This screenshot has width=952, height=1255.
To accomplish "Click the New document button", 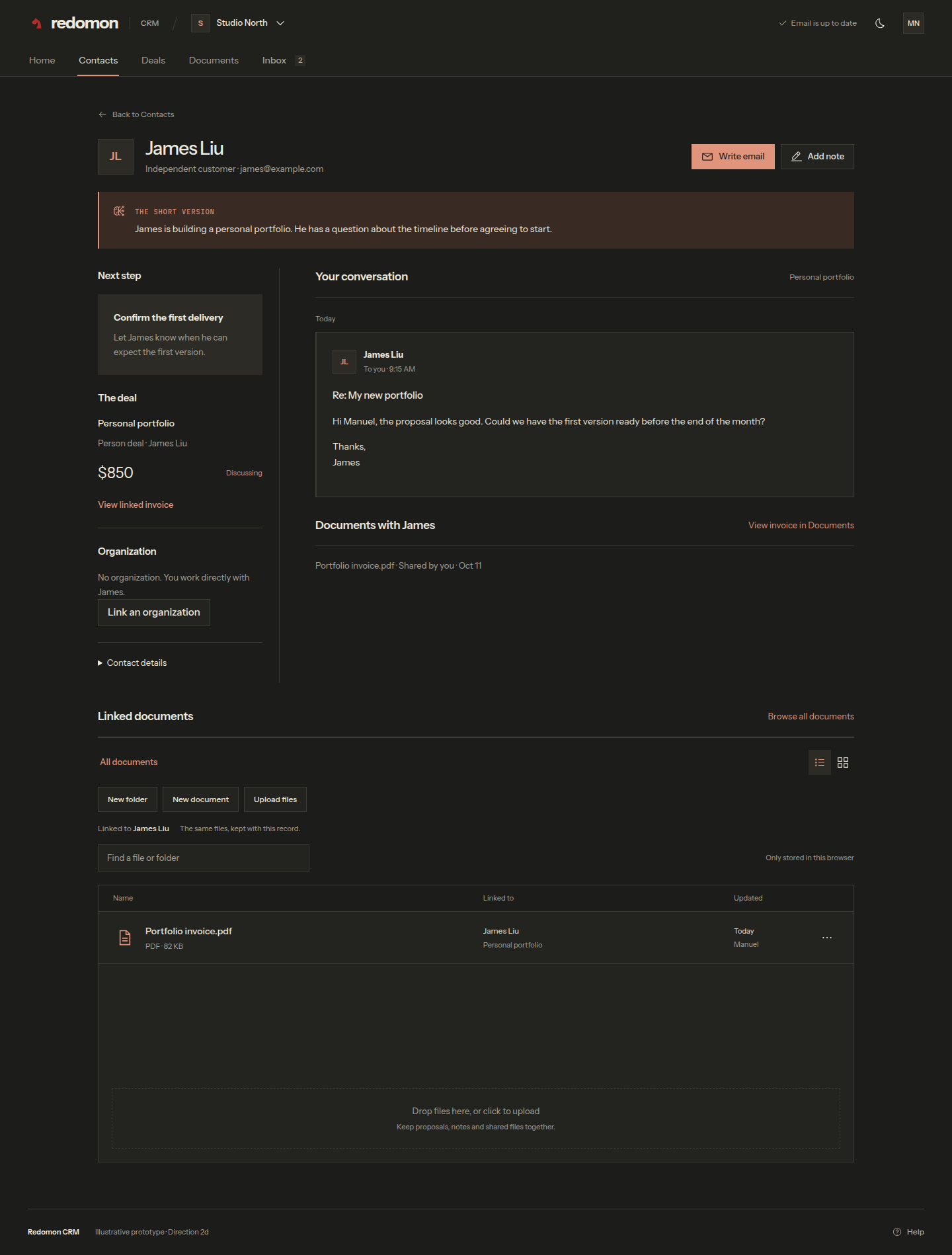I will 200,799.
